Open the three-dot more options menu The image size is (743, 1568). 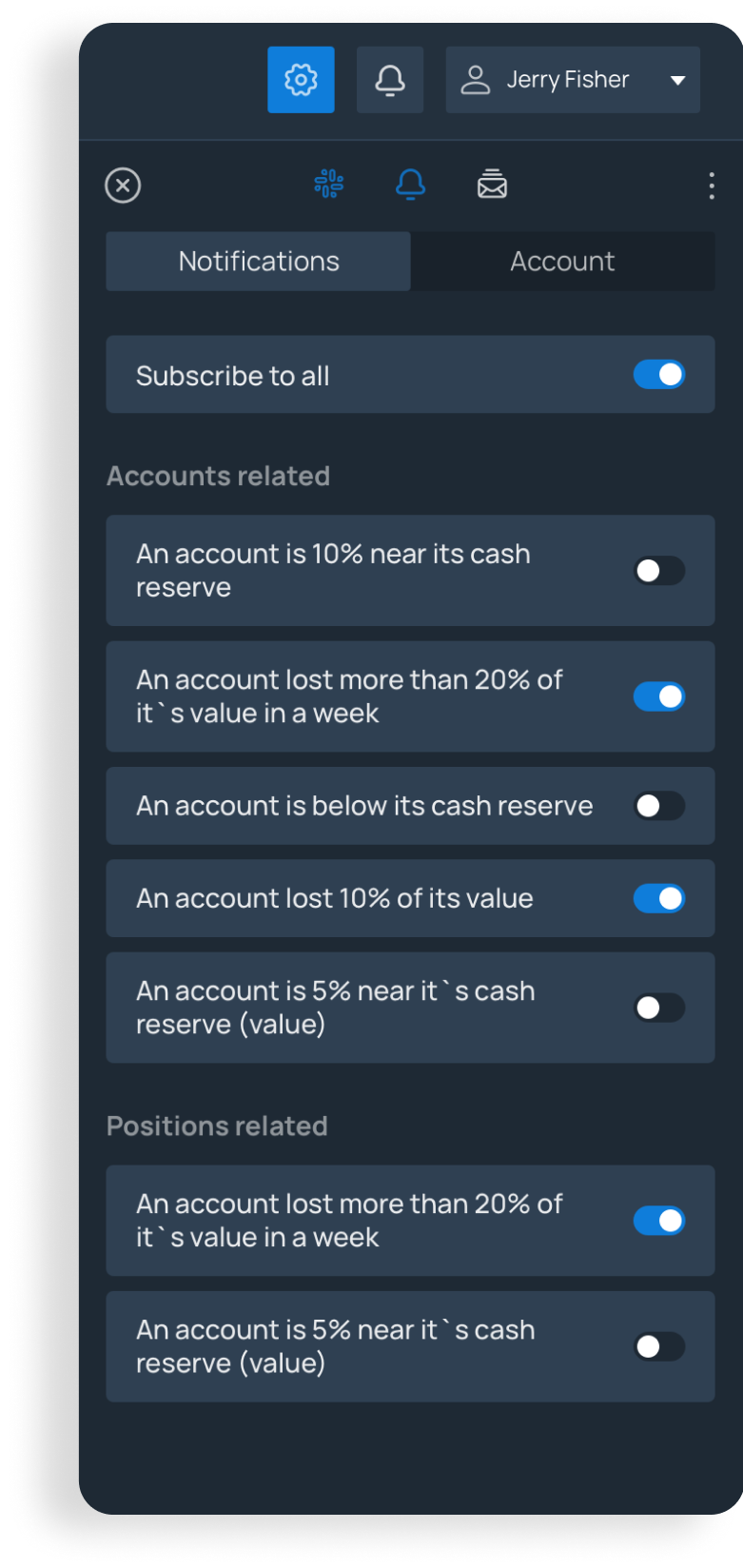click(x=711, y=186)
